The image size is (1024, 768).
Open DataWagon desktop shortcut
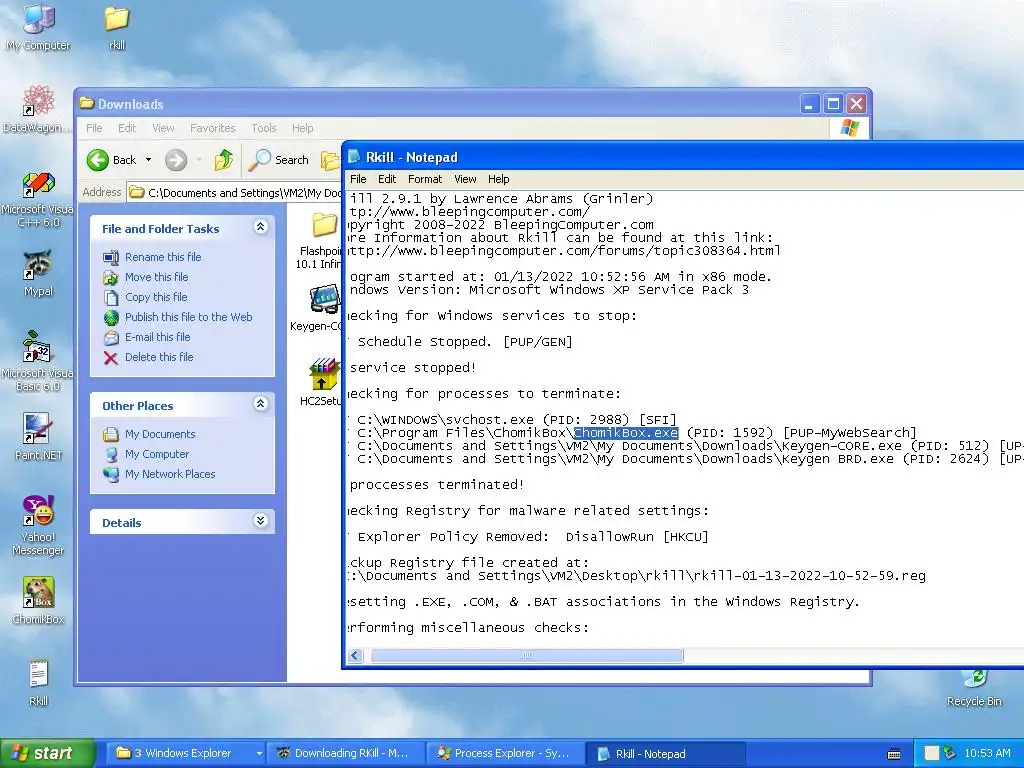pos(39,108)
